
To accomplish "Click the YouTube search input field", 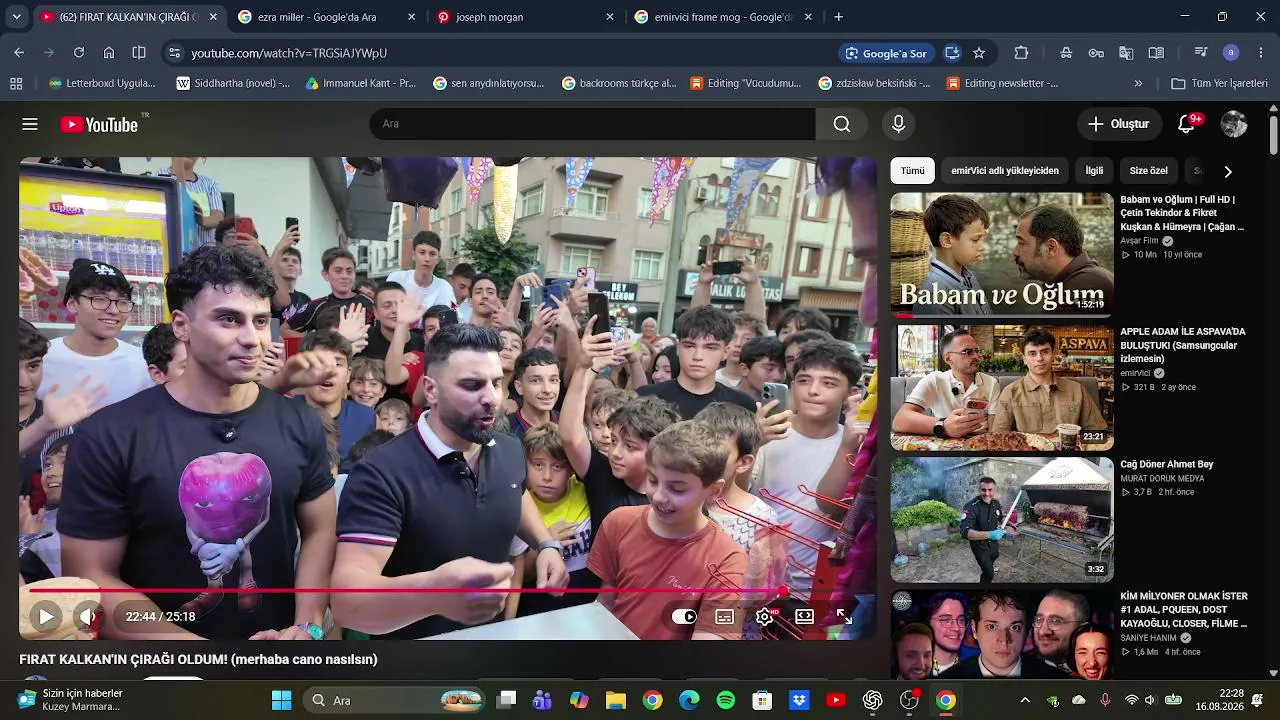I will 593,124.
